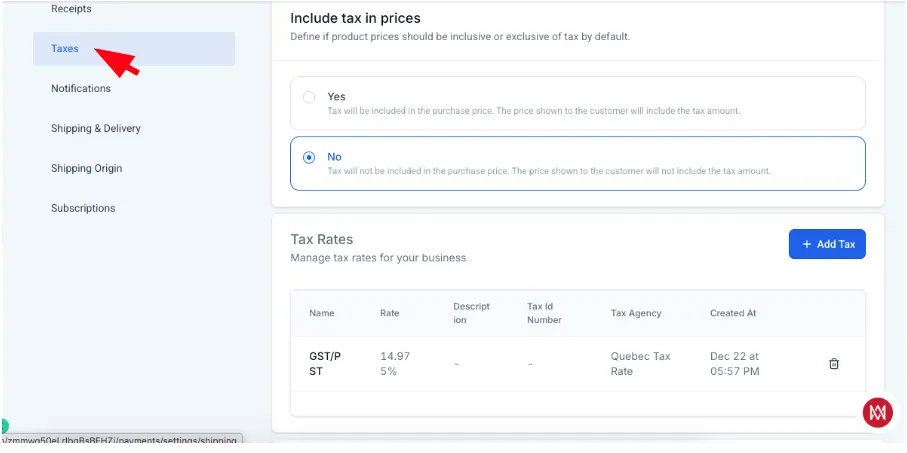Image resolution: width=907 pixels, height=453 pixels.
Task: Select Yes to include tax in prices
Action: point(309,97)
